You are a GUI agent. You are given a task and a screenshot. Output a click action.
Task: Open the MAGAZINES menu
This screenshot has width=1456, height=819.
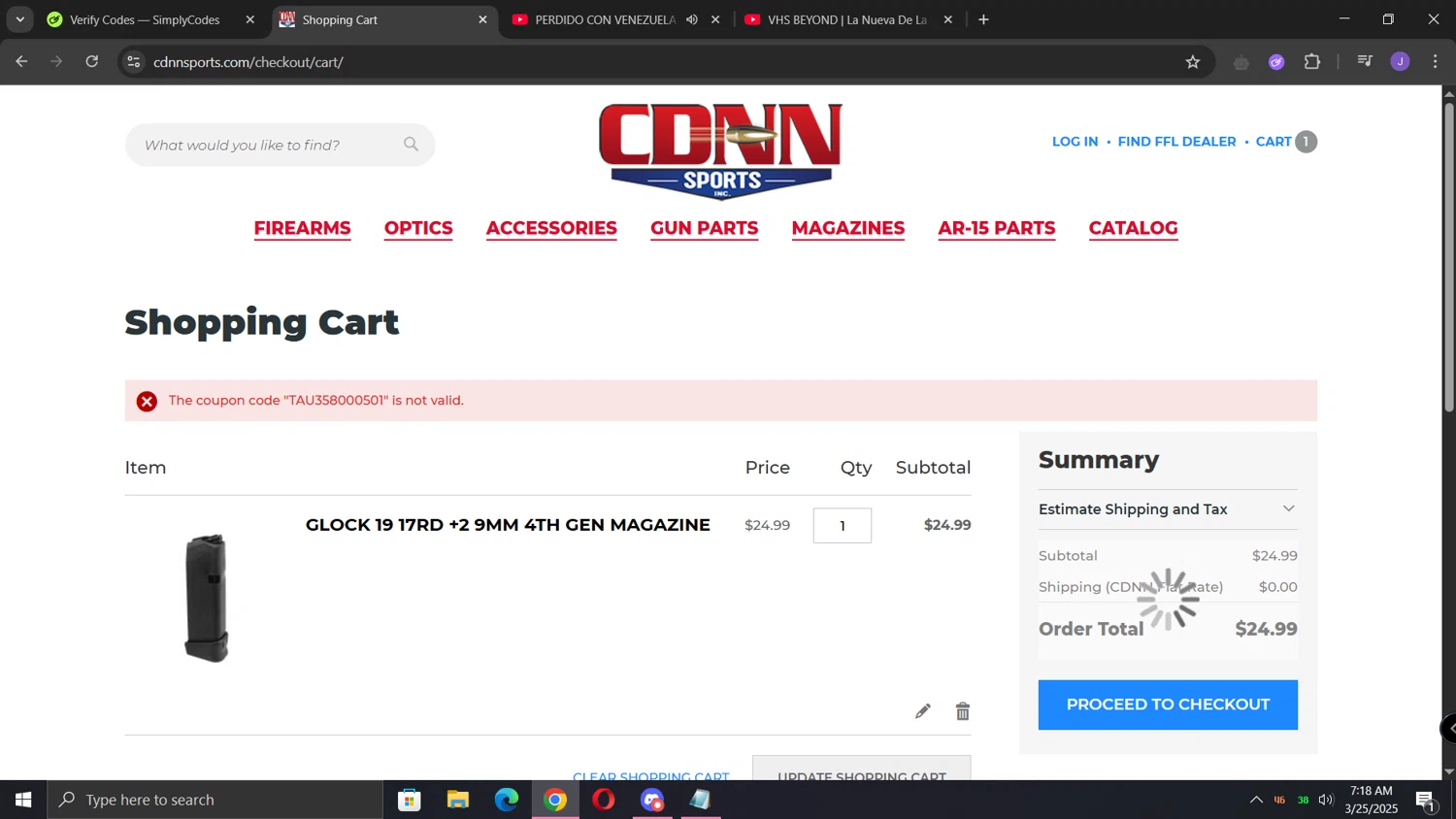pyautogui.click(x=848, y=228)
